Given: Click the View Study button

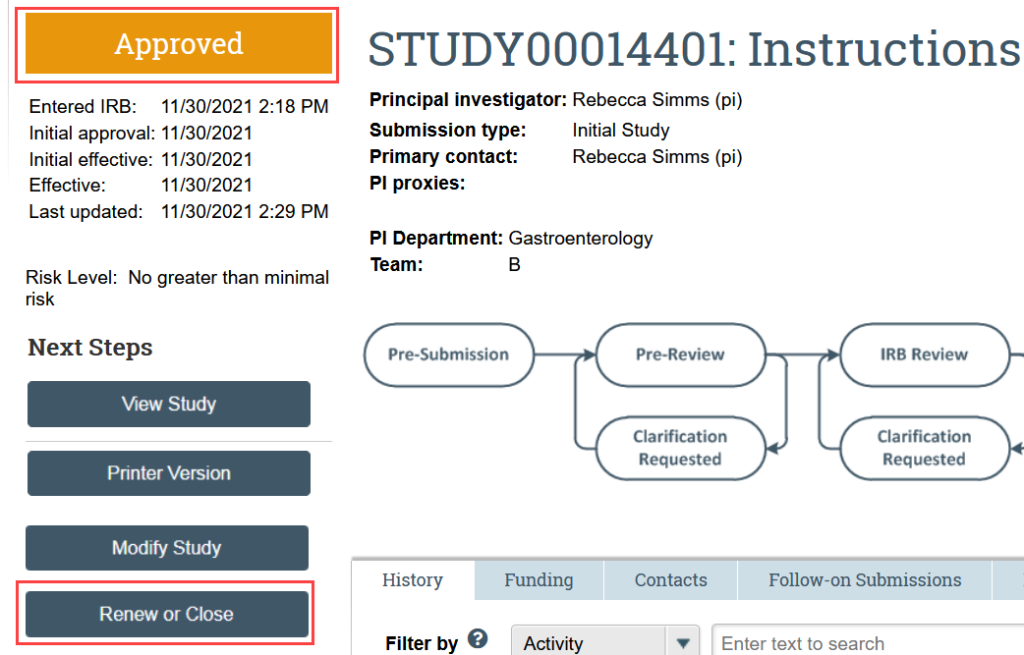Looking at the screenshot, I should (168, 404).
